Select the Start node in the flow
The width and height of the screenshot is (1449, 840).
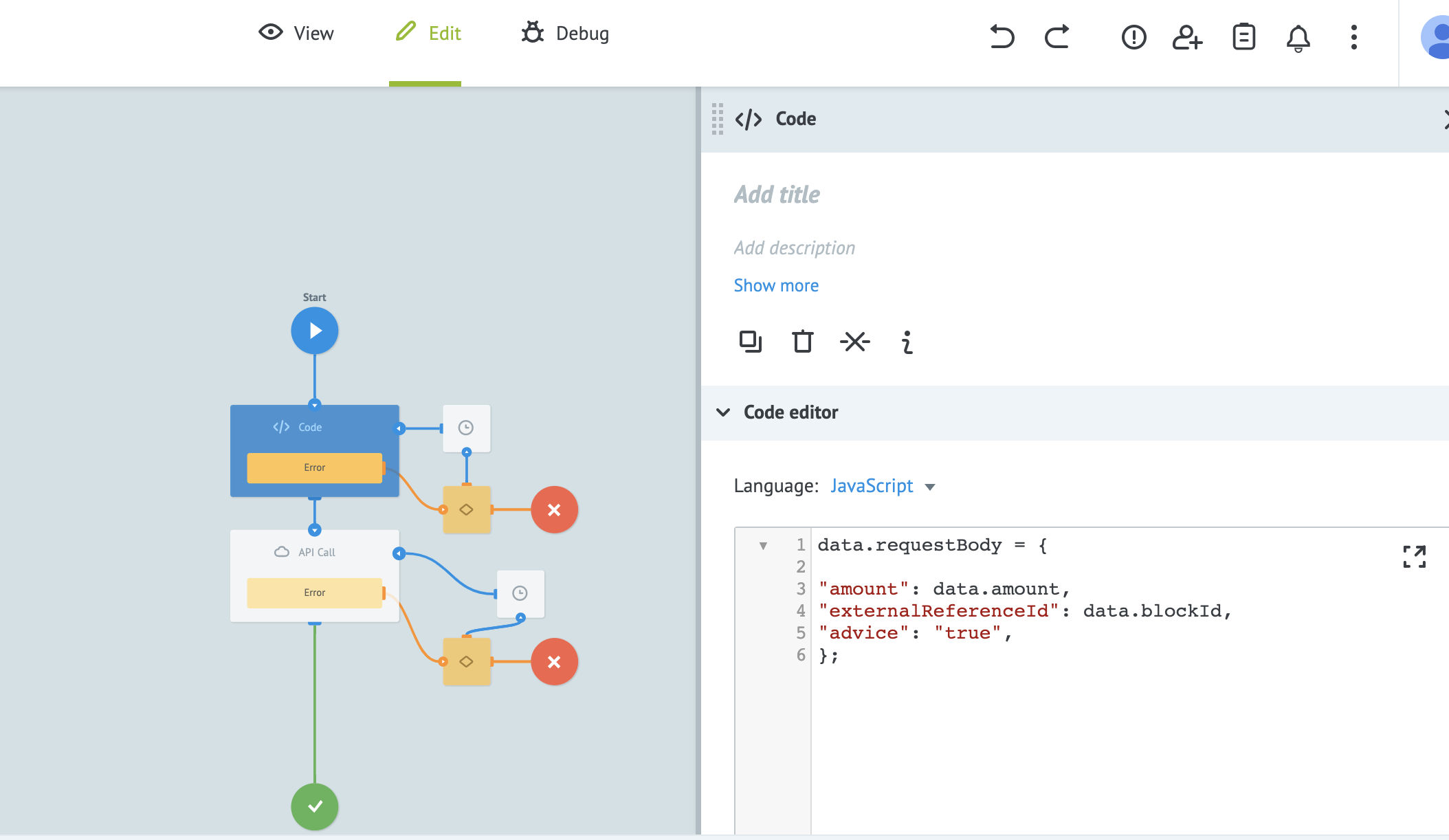tap(315, 330)
